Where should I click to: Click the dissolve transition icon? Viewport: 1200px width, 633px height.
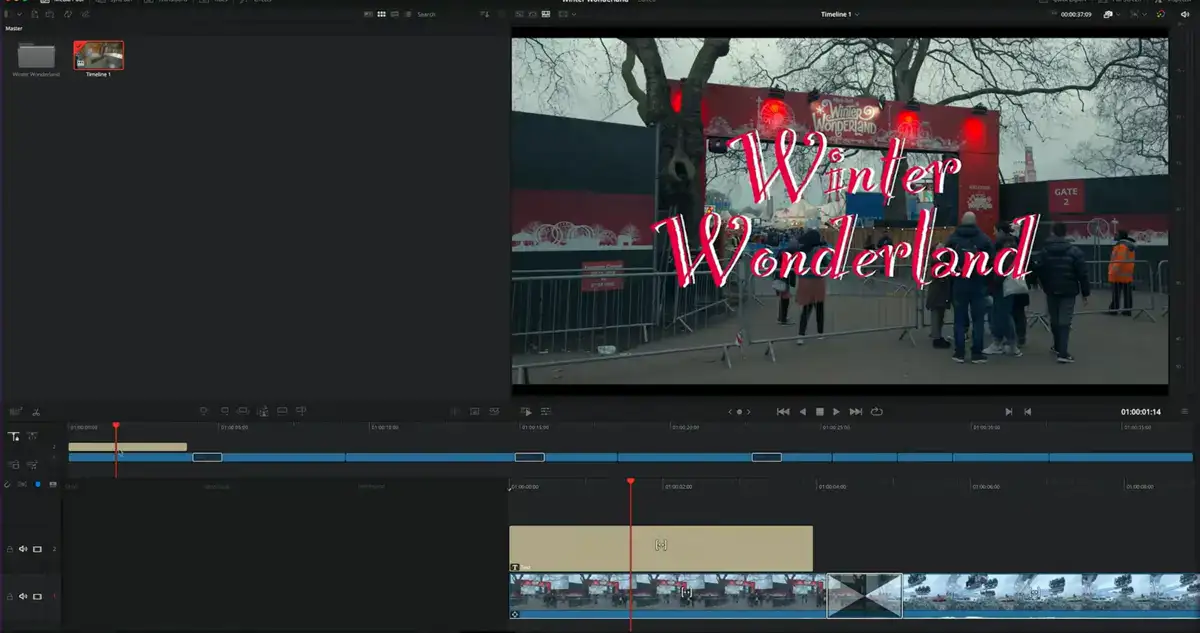click(x=475, y=411)
